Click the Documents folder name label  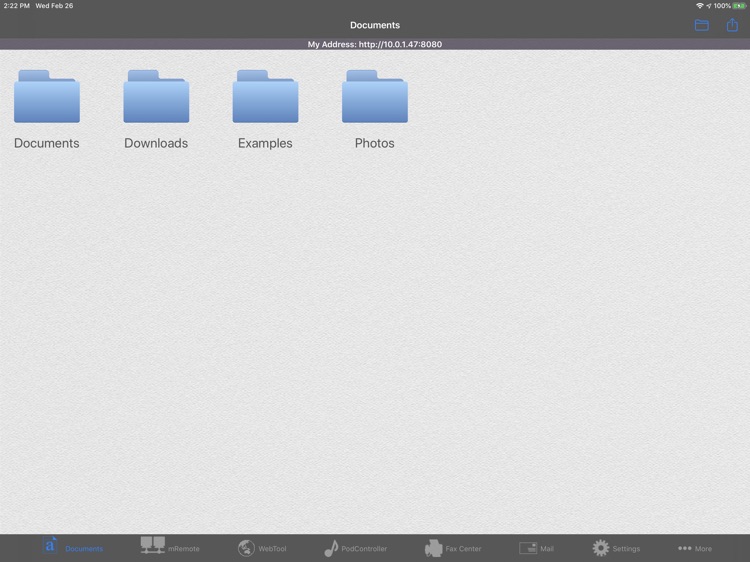[x=47, y=143]
